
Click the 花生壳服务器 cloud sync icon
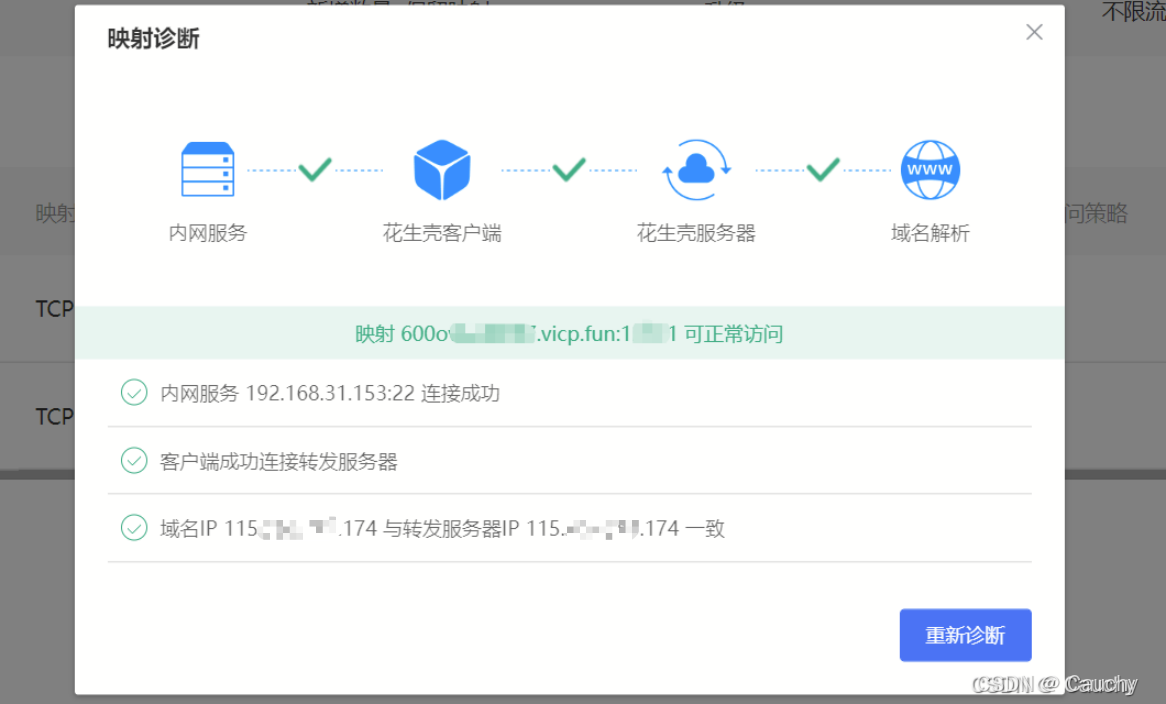click(696, 169)
